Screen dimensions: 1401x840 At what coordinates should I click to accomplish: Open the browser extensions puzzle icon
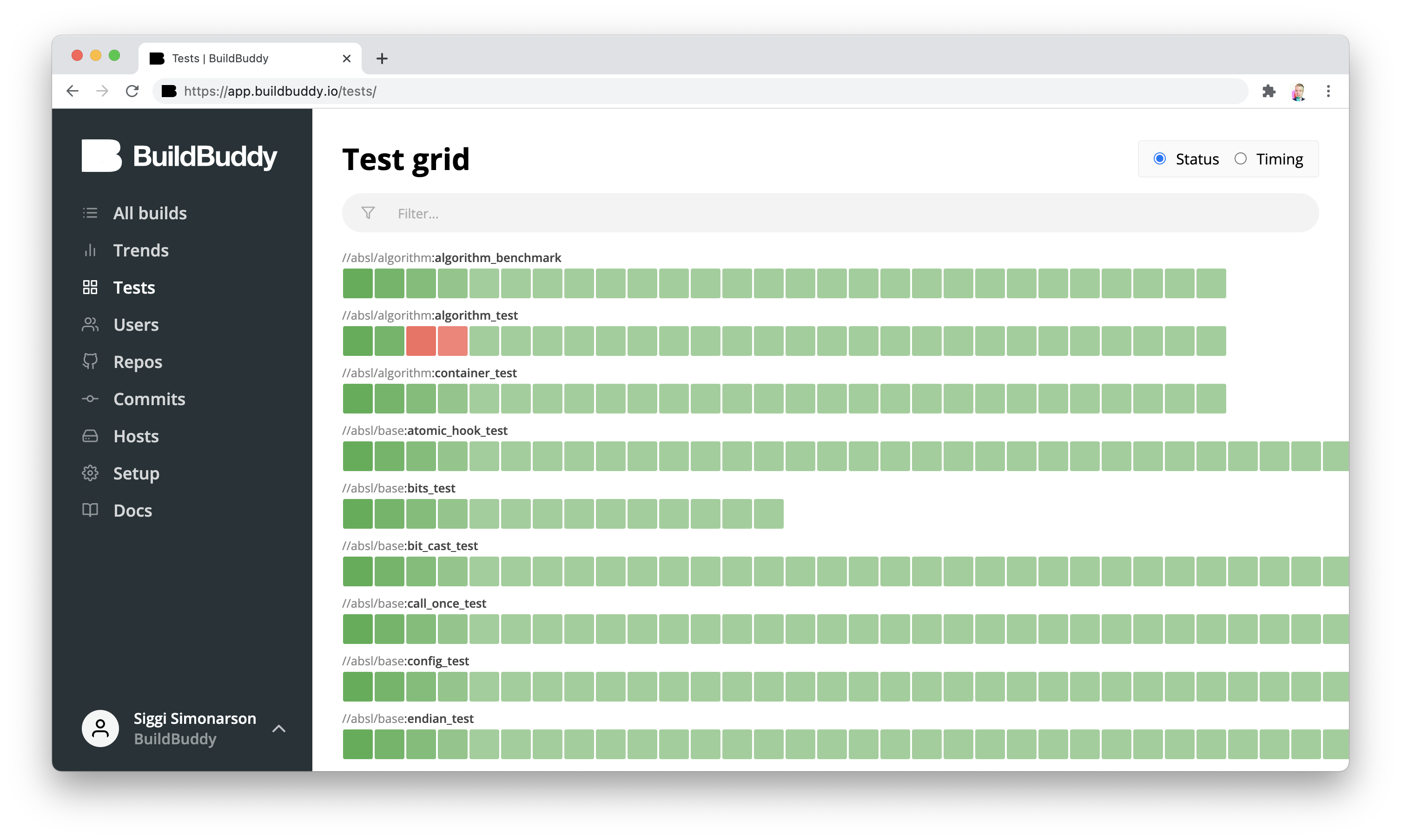1269,91
